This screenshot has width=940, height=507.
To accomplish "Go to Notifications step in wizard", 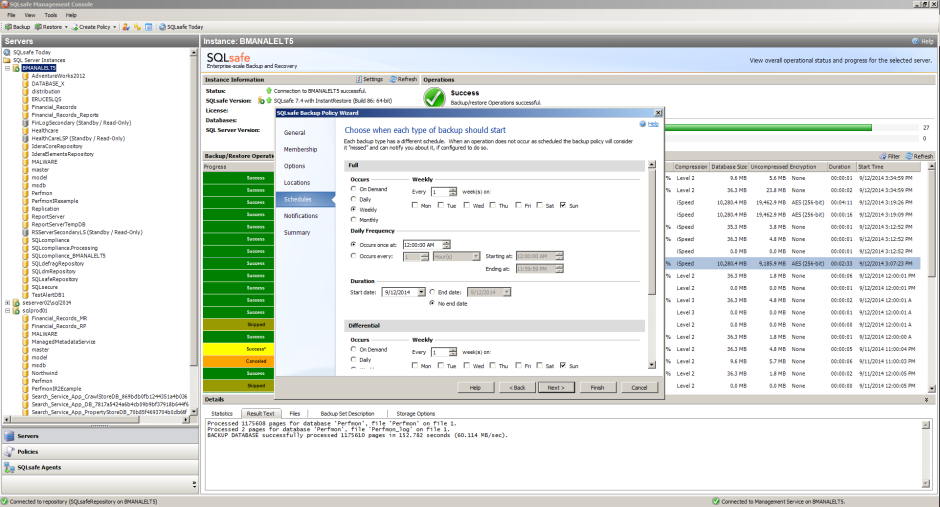I will (300, 216).
